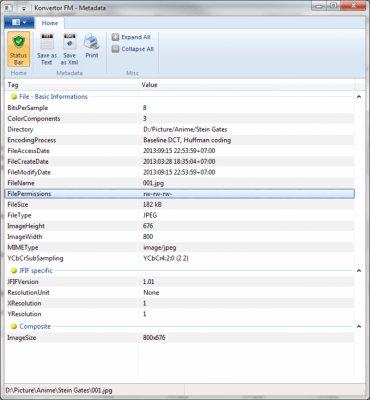Screen dimensions: 370x400
Task: Open quick access toolbar dropdown arrow
Action: pyautogui.click(x=24, y=9)
